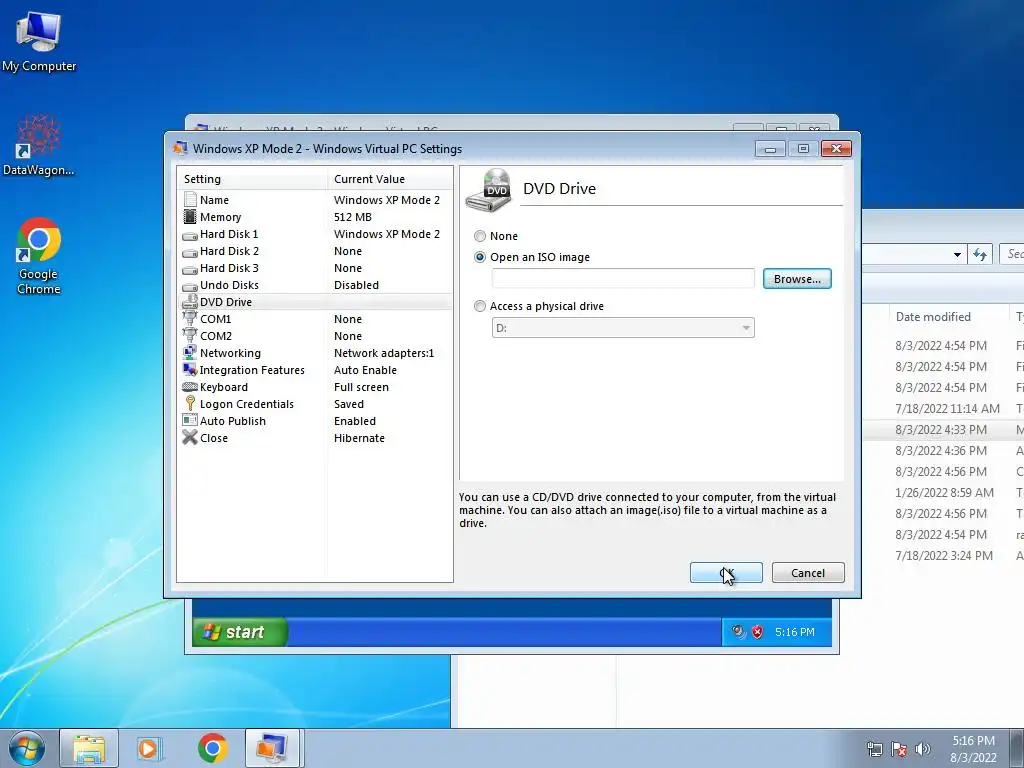1024x768 pixels.
Task: Click the Browse... button
Action: (797, 279)
